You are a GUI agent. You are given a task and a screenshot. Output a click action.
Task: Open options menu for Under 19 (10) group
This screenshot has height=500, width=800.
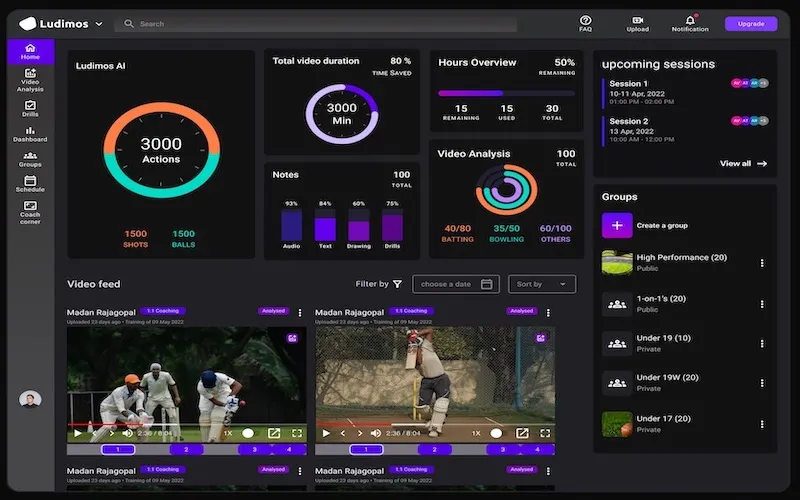coord(762,344)
